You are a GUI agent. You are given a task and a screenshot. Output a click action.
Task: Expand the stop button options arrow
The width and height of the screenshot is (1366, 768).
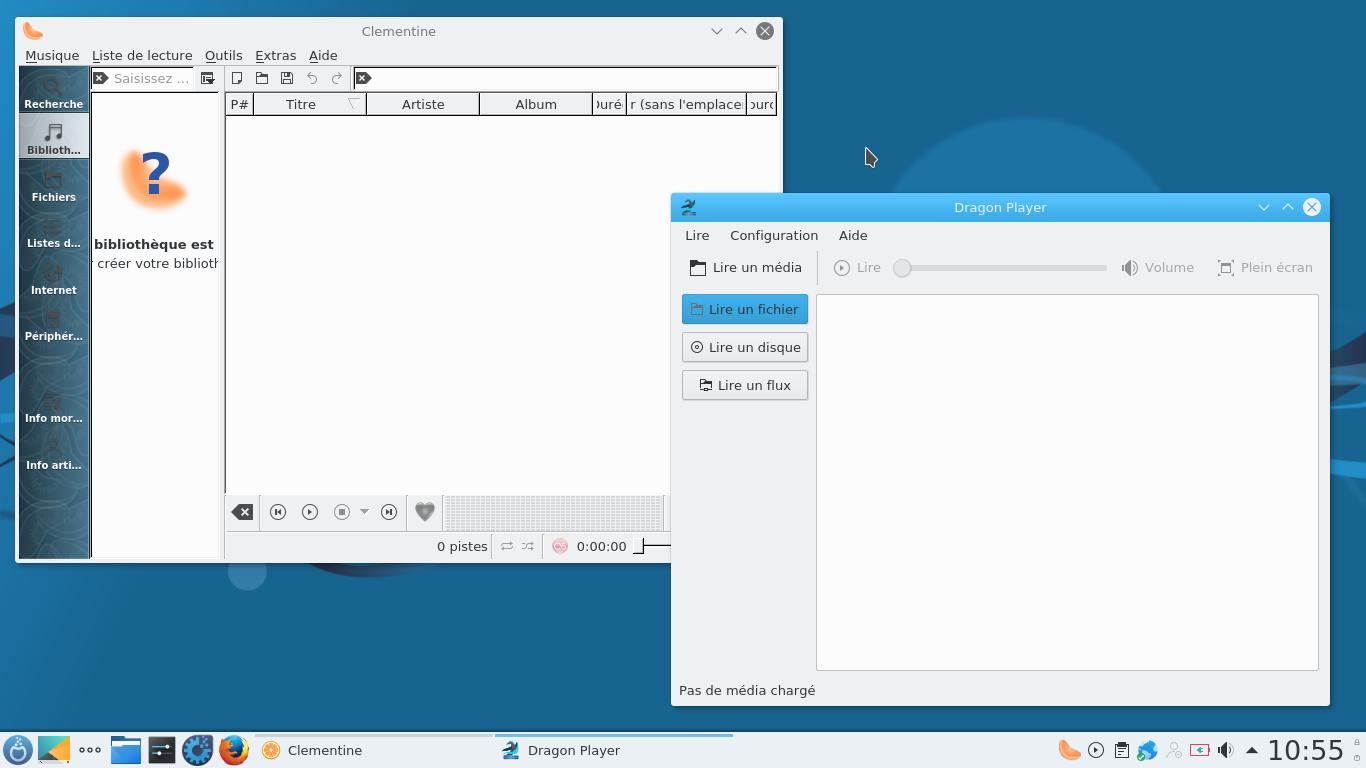[x=364, y=512]
